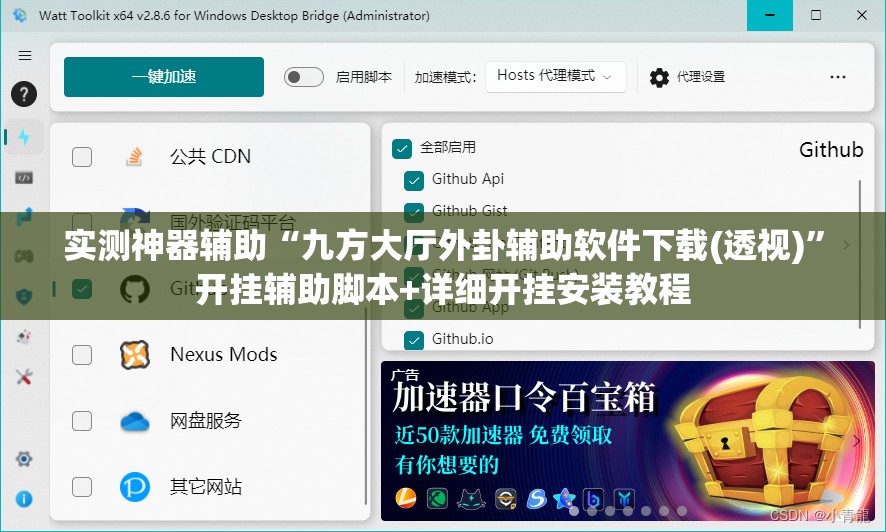
Task: Click the orange L accelerator icon in the ad
Action: pyautogui.click(x=406, y=498)
